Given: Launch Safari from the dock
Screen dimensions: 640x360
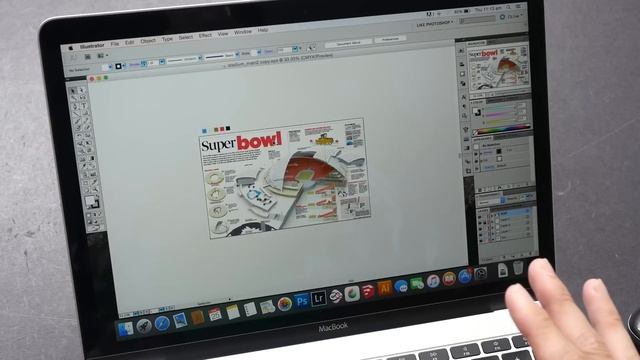Looking at the screenshot, I should pos(162,323).
